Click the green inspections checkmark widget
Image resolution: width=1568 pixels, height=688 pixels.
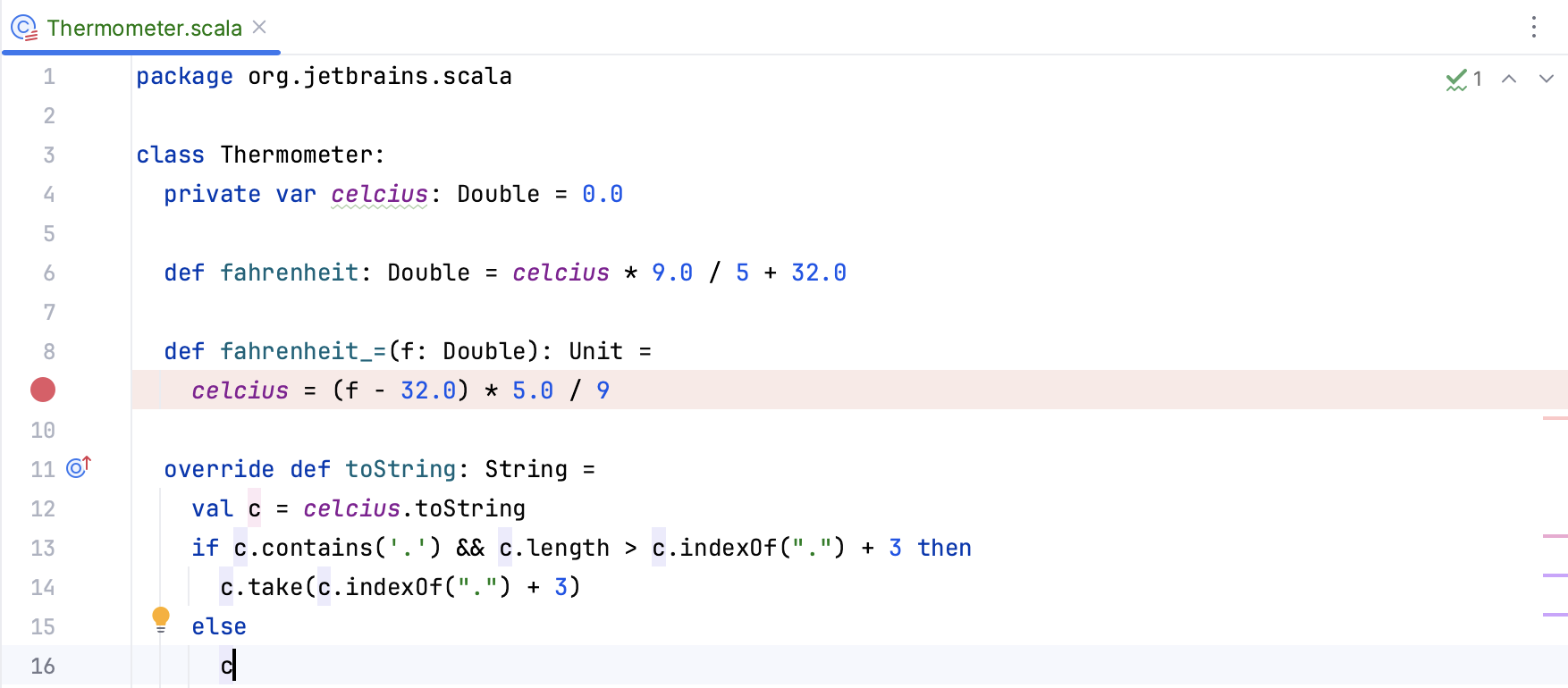click(1456, 79)
